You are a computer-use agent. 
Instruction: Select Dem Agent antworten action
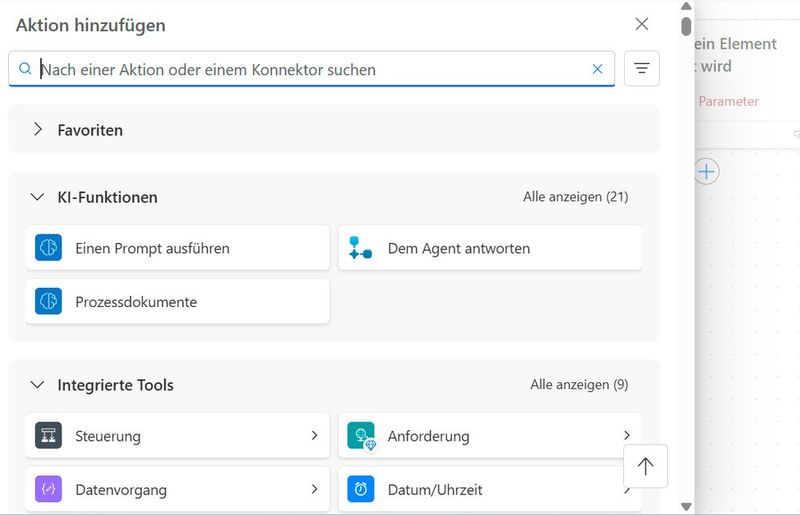(x=490, y=248)
